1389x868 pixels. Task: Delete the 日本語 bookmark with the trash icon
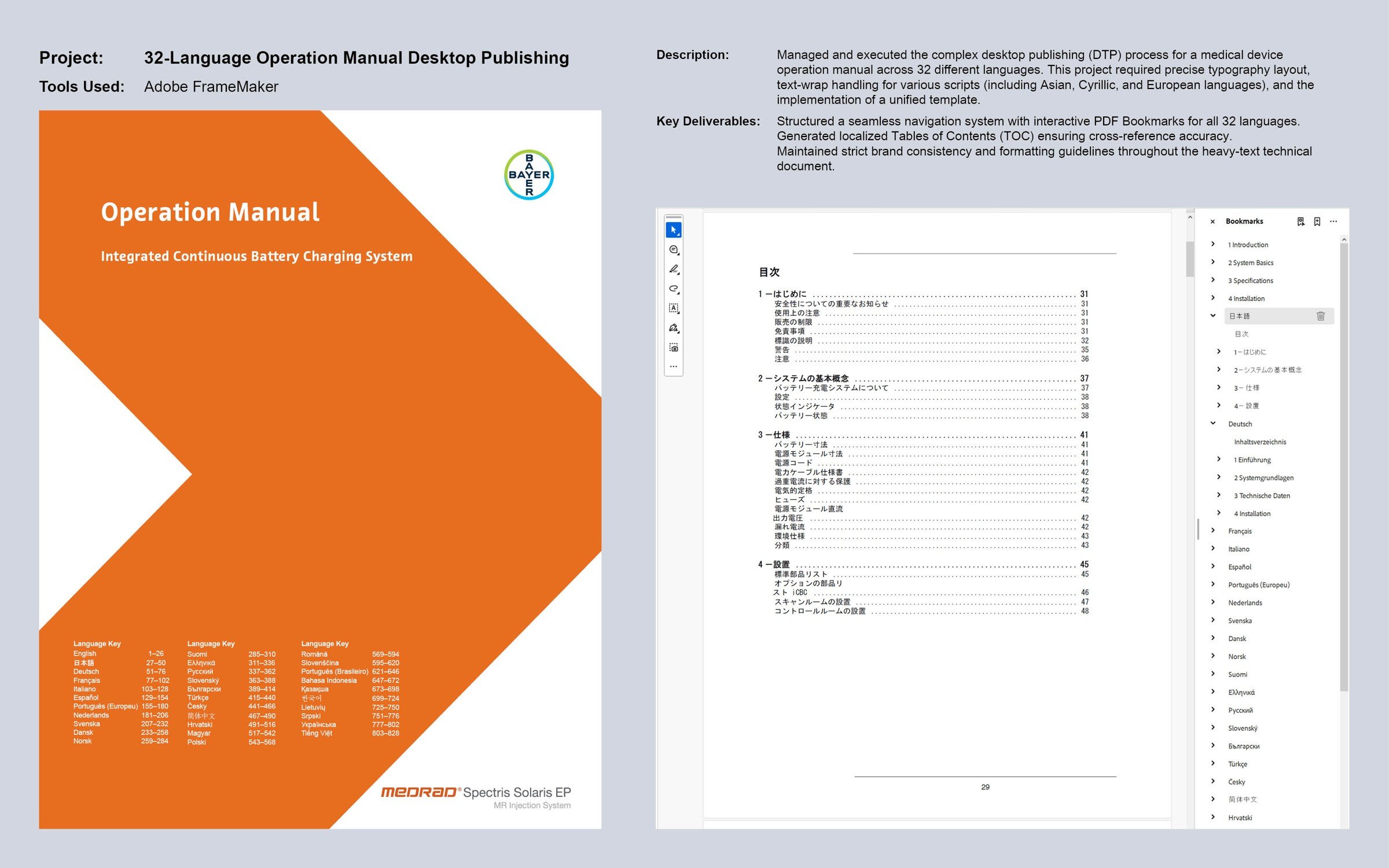pos(1320,316)
